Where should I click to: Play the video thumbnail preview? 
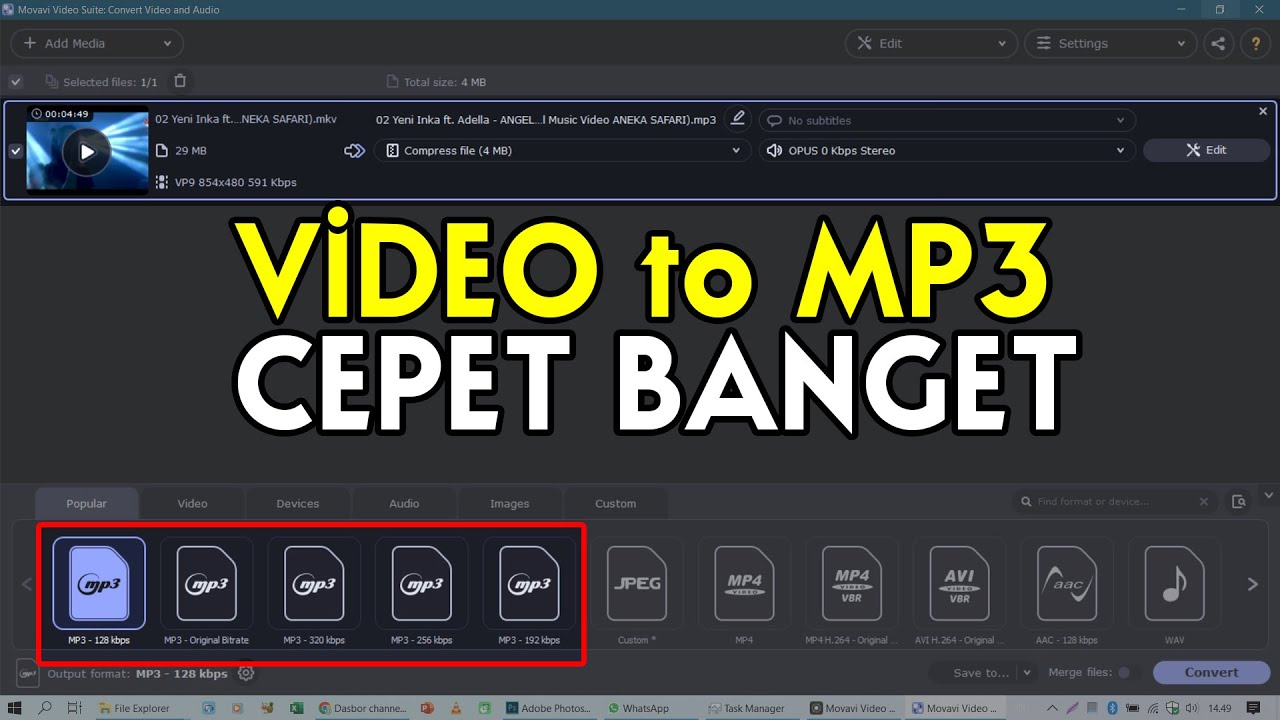tap(87, 152)
